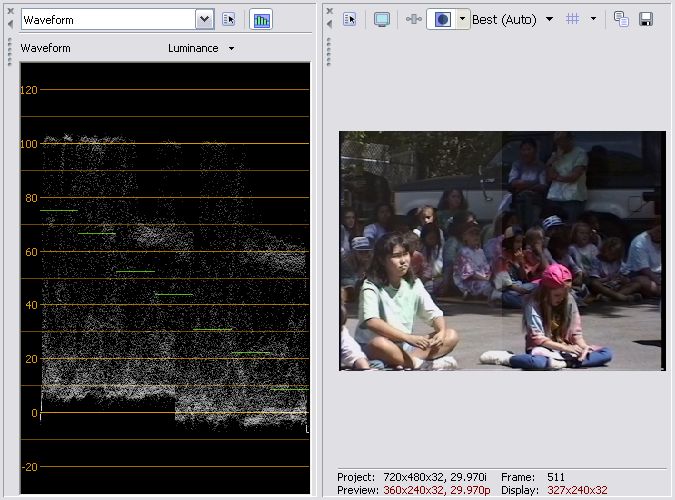The image size is (675, 500).
Task: Click the scope type dropdown arrow button
Action: (205, 20)
